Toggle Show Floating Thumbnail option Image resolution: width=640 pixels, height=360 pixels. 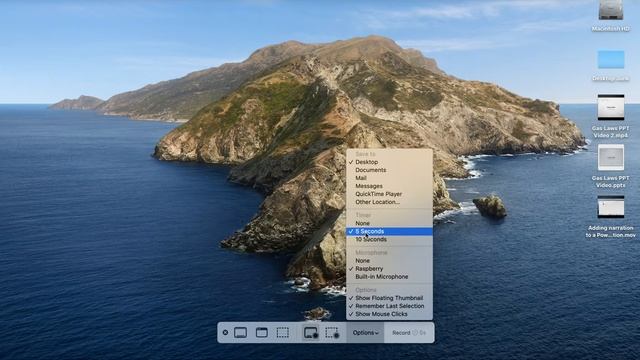coord(389,298)
